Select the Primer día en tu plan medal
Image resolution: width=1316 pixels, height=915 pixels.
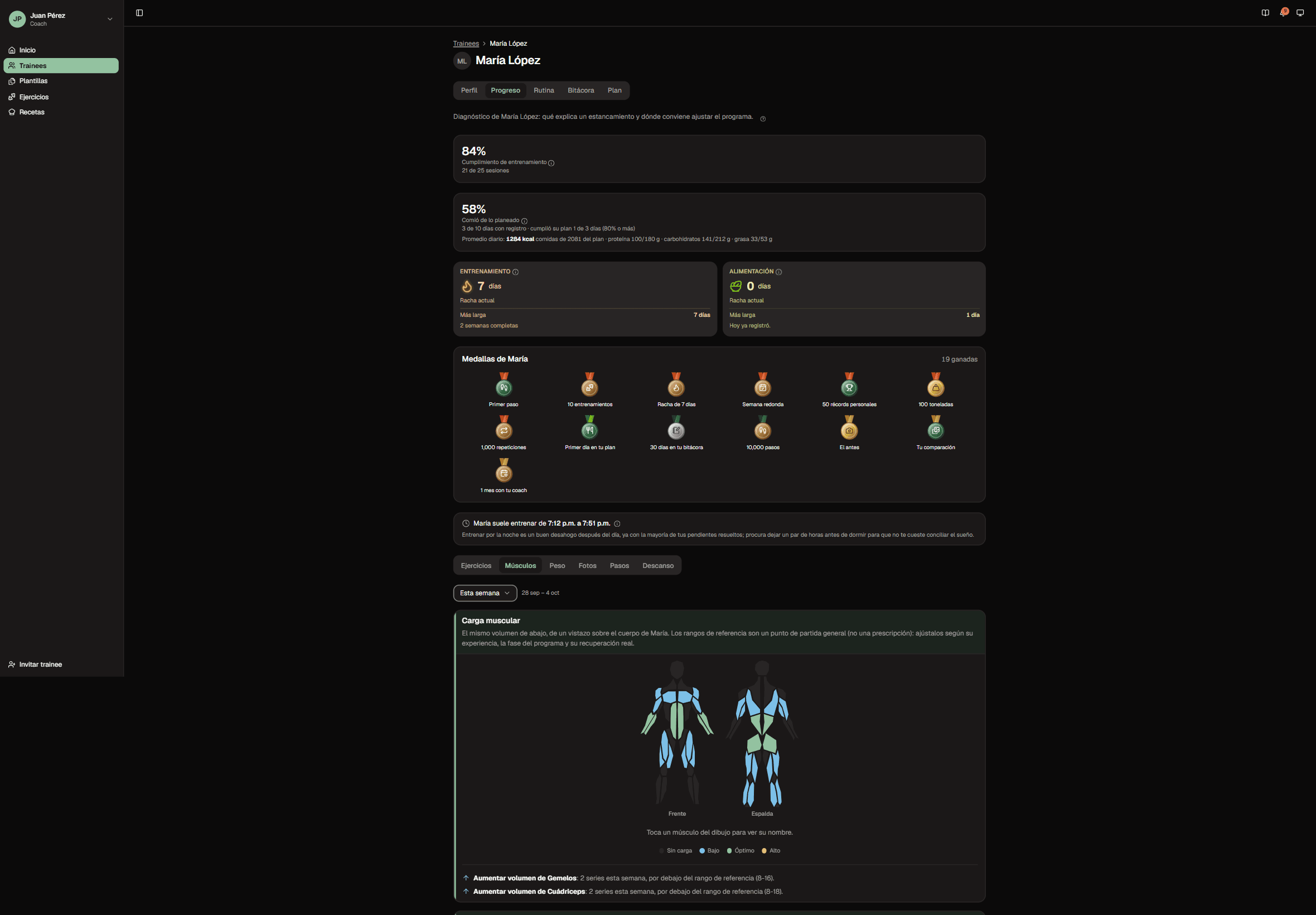[589, 433]
